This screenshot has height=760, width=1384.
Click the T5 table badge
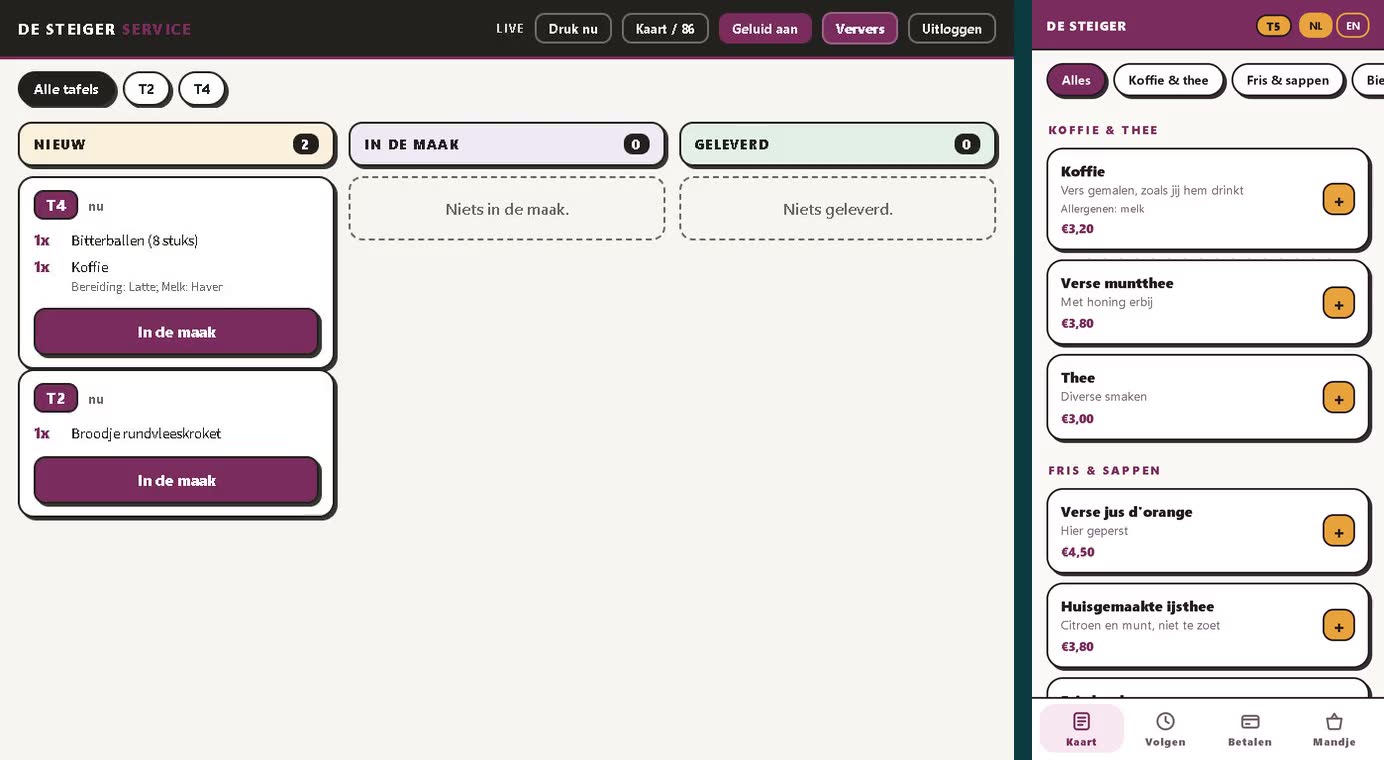point(1273,26)
